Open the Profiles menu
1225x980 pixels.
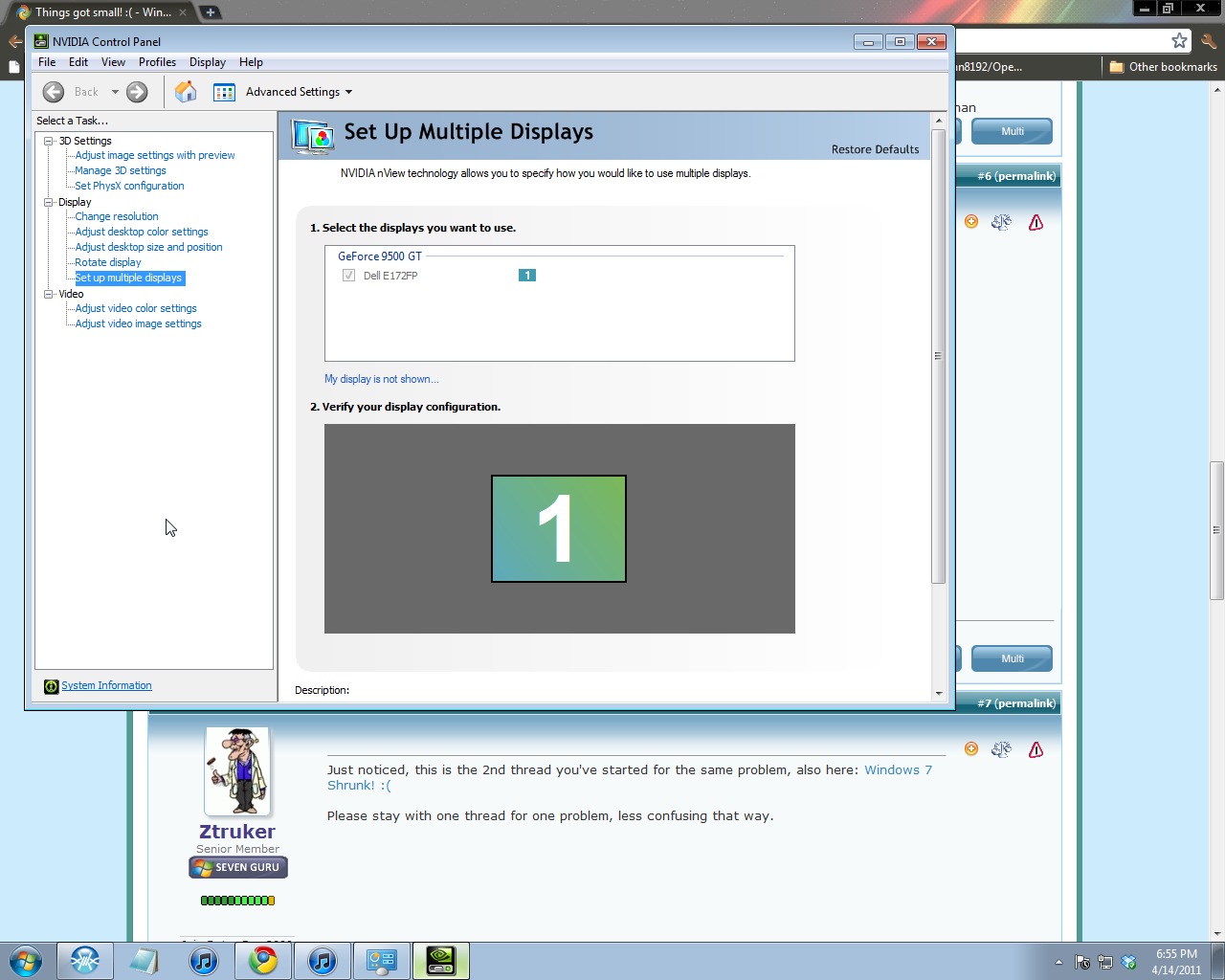click(157, 62)
